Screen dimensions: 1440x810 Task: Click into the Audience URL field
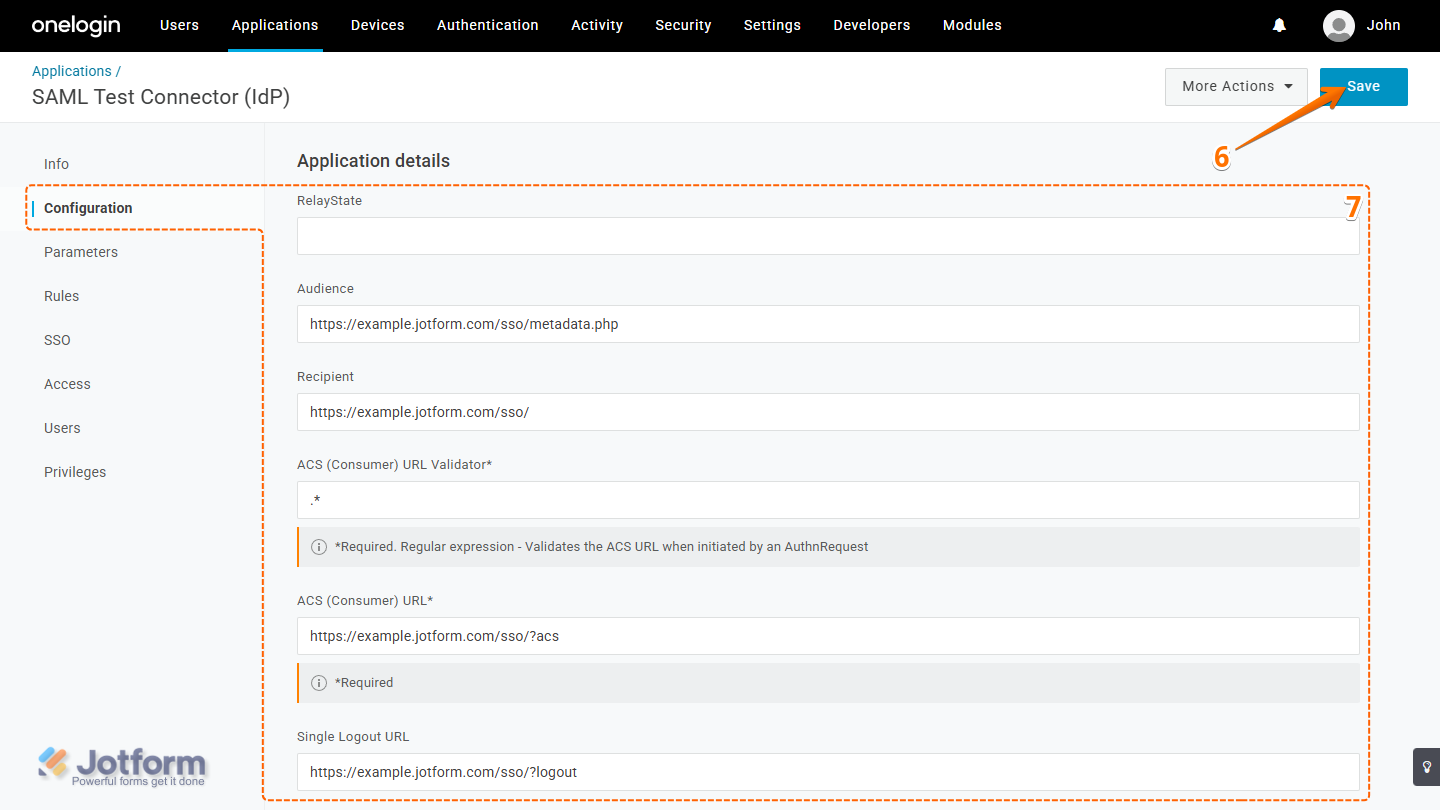coord(827,324)
